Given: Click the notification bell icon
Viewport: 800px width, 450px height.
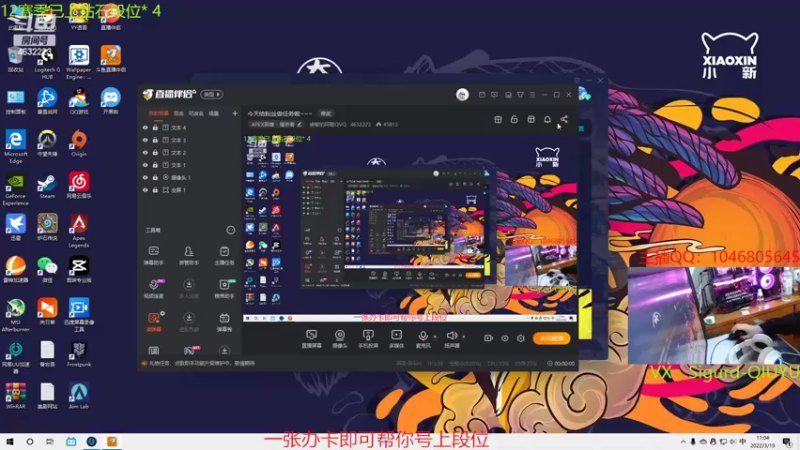Looking at the screenshot, I should pyautogui.click(x=547, y=119).
